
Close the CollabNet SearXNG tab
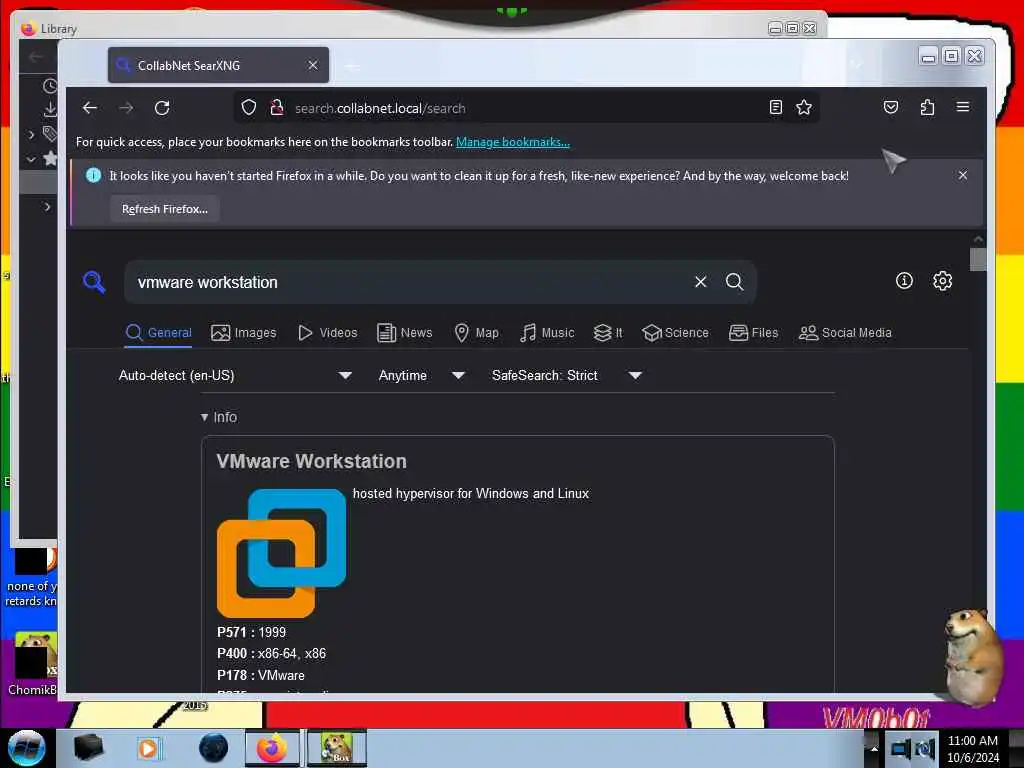coord(313,65)
